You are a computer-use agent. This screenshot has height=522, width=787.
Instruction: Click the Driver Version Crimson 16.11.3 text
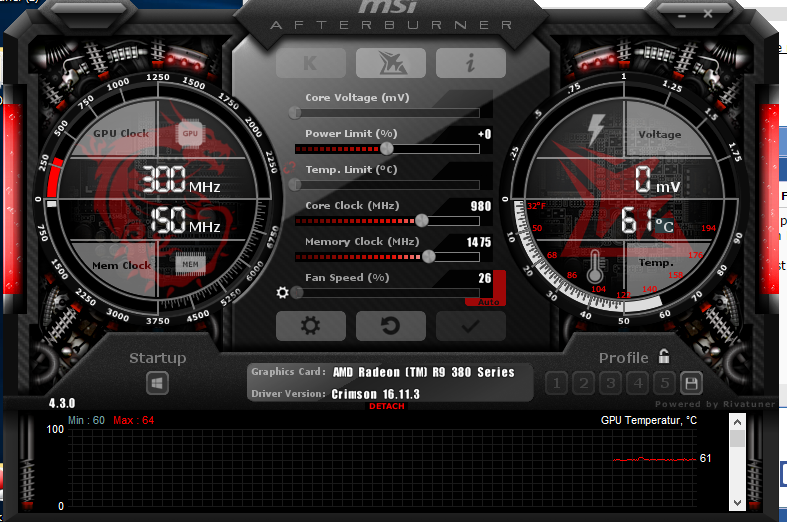click(375, 394)
